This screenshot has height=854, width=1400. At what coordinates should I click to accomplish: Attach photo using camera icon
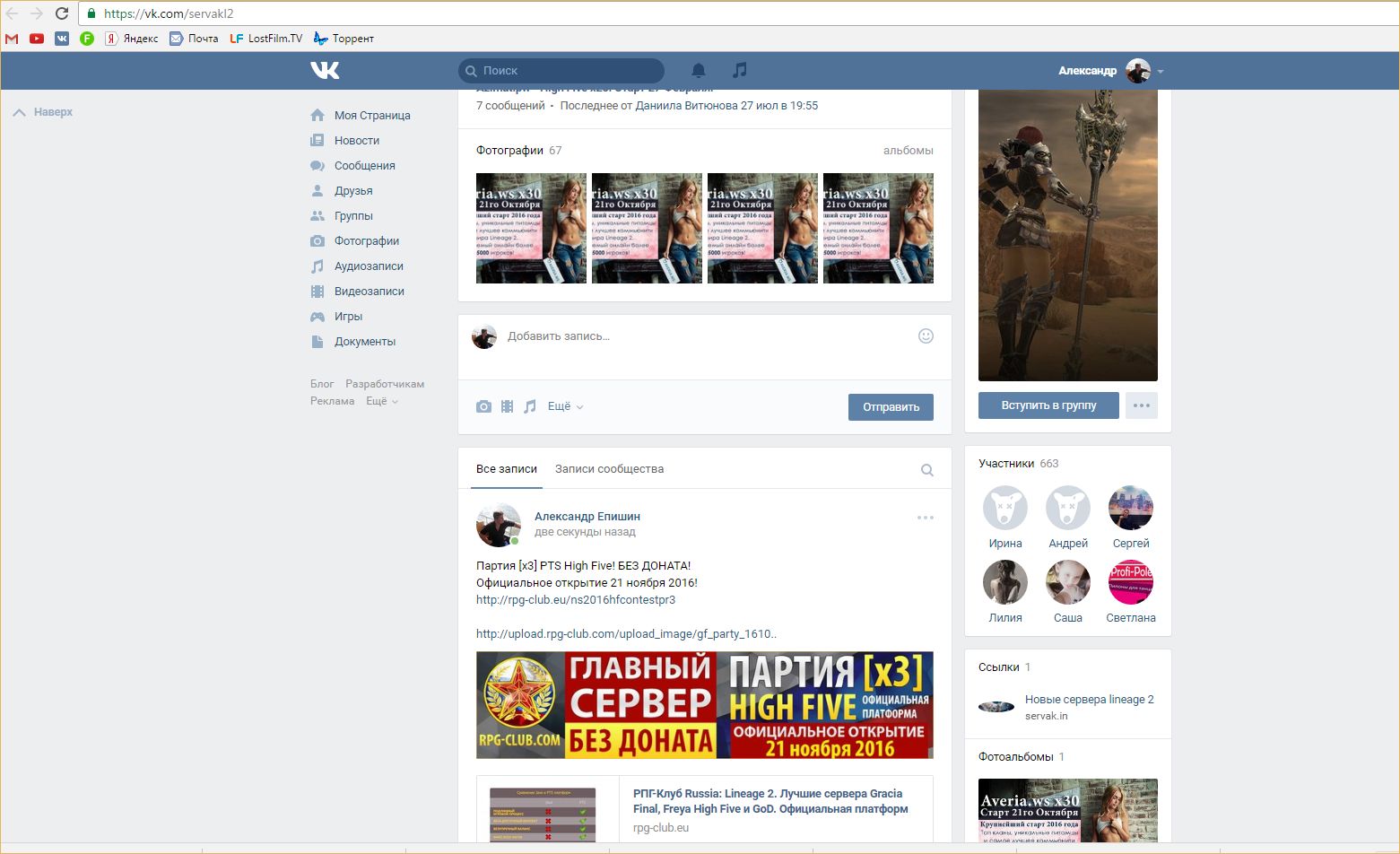coord(483,406)
